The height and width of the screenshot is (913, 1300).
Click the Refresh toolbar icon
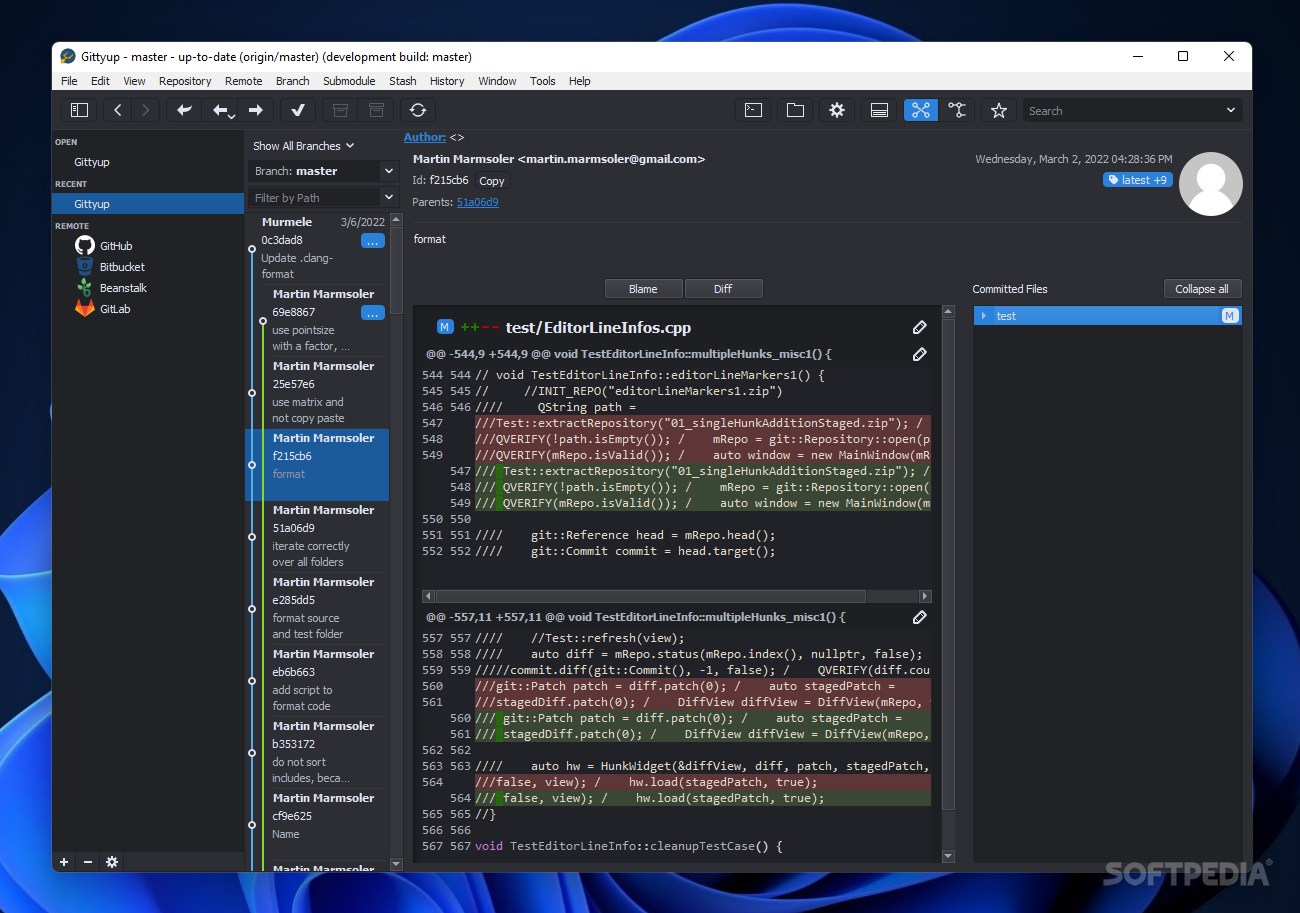pos(418,110)
